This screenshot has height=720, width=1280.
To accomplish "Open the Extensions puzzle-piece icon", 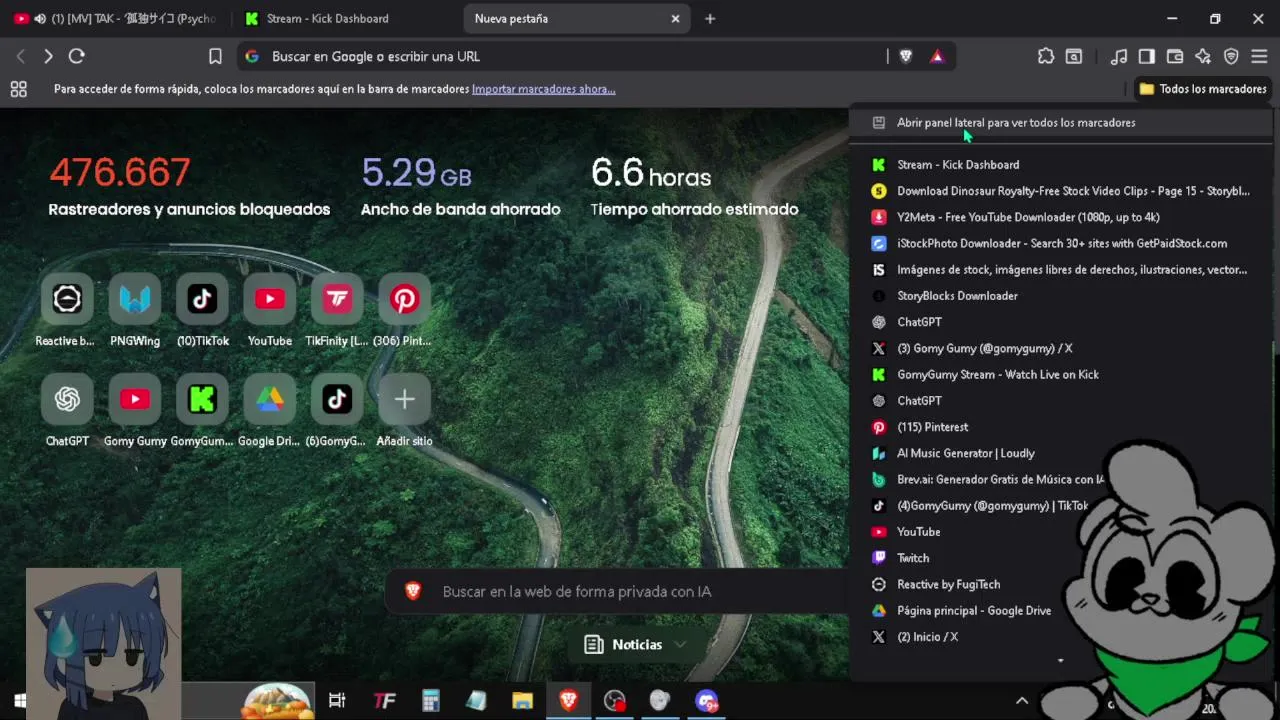I will (x=1046, y=56).
